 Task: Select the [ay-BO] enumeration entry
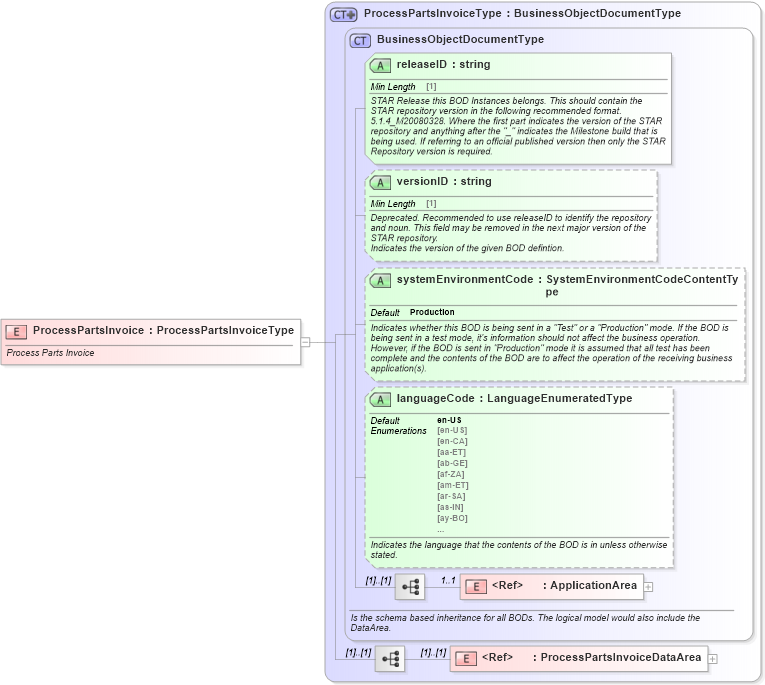pyautogui.click(x=452, y=518)
